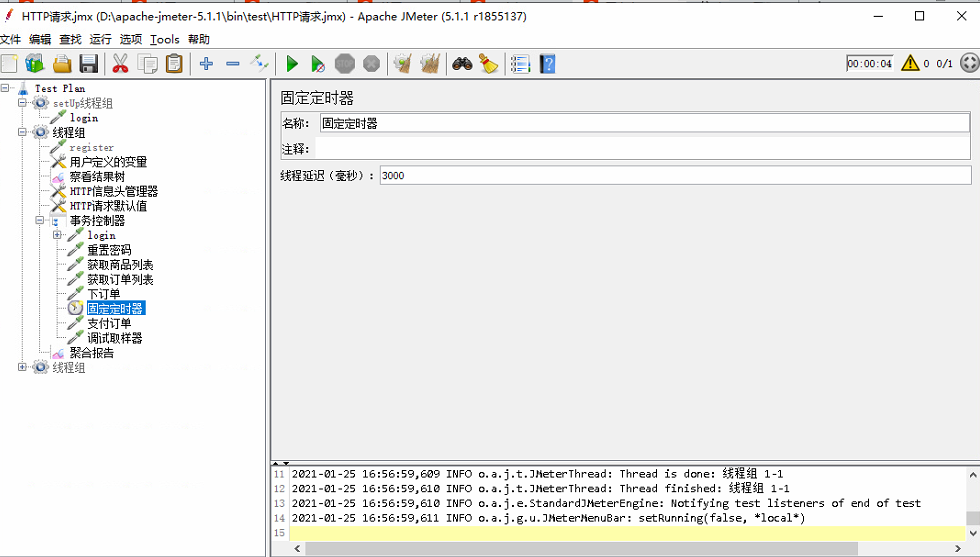Select HTTP信息头管理器 element
Viewport: 980px width, 557px height.
click(114, 191)
